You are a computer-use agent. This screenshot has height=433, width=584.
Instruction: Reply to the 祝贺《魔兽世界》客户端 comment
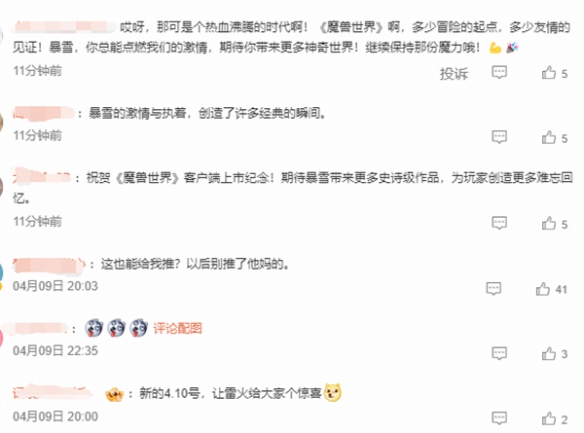point(499,223)
